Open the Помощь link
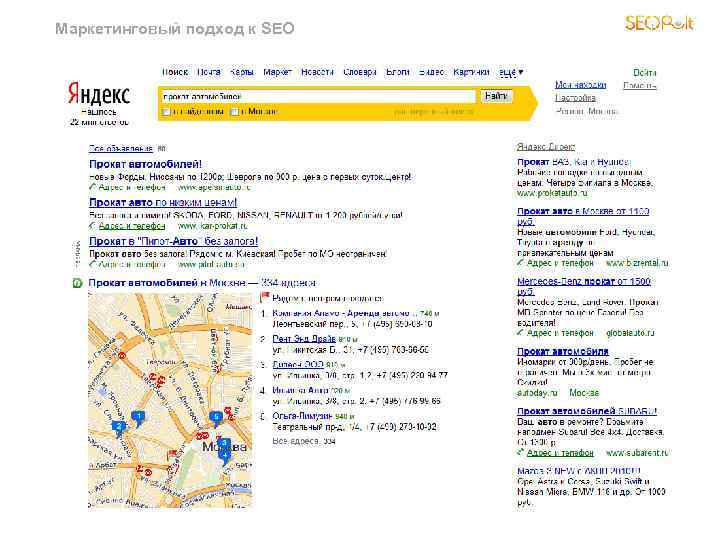This screenshot has height=540, width=720. point(640,85)
